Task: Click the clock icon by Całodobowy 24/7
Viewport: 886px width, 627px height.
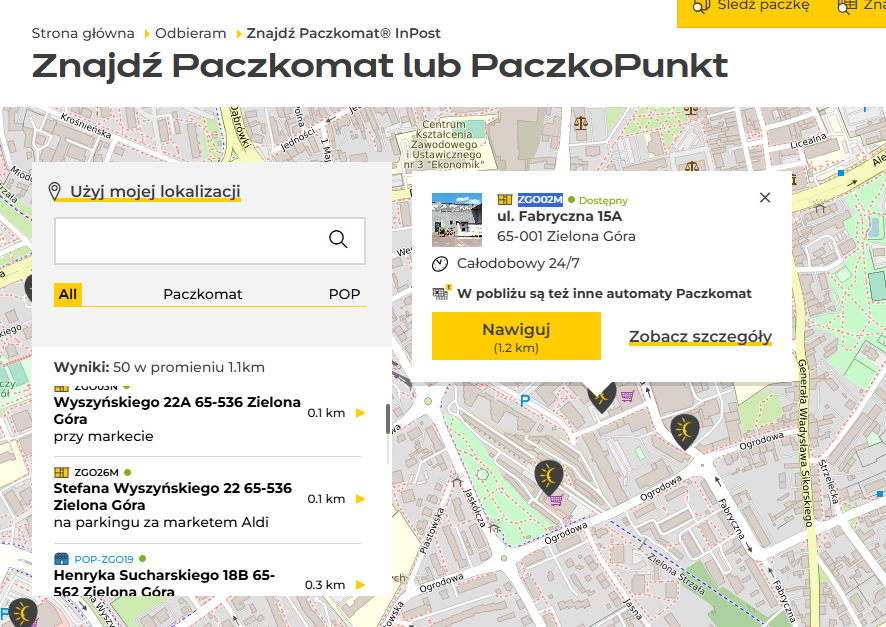Action: (x=441, y=264)
